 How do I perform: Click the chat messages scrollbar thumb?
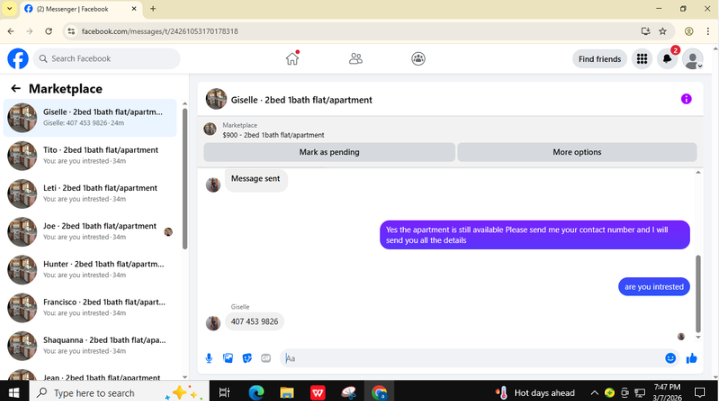pos(698,293)
